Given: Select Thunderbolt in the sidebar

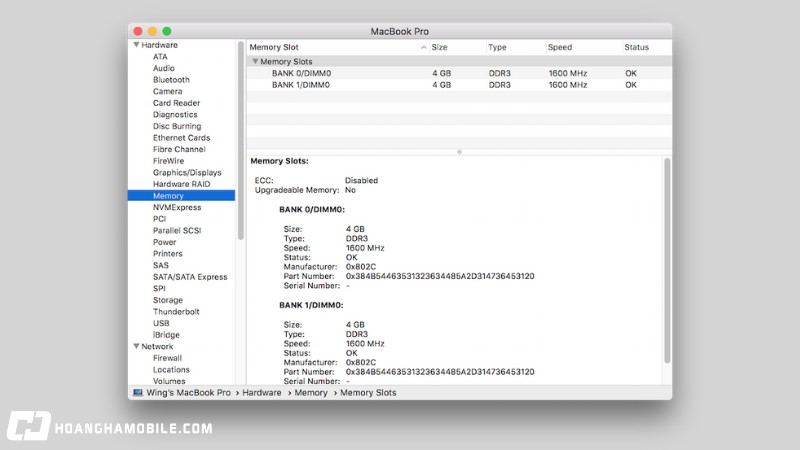Looking at the screenshot, I should point(176,312).
